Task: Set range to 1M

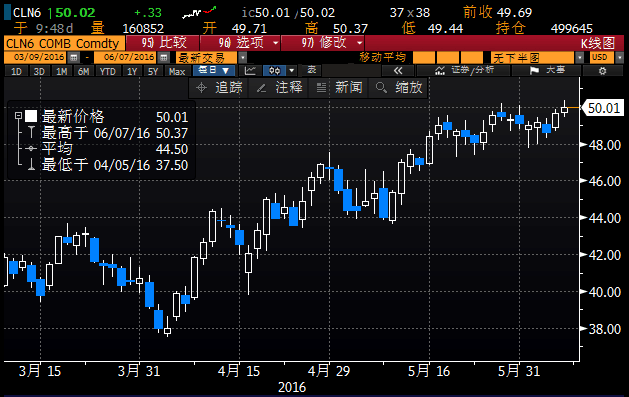Action: (61, 71)
